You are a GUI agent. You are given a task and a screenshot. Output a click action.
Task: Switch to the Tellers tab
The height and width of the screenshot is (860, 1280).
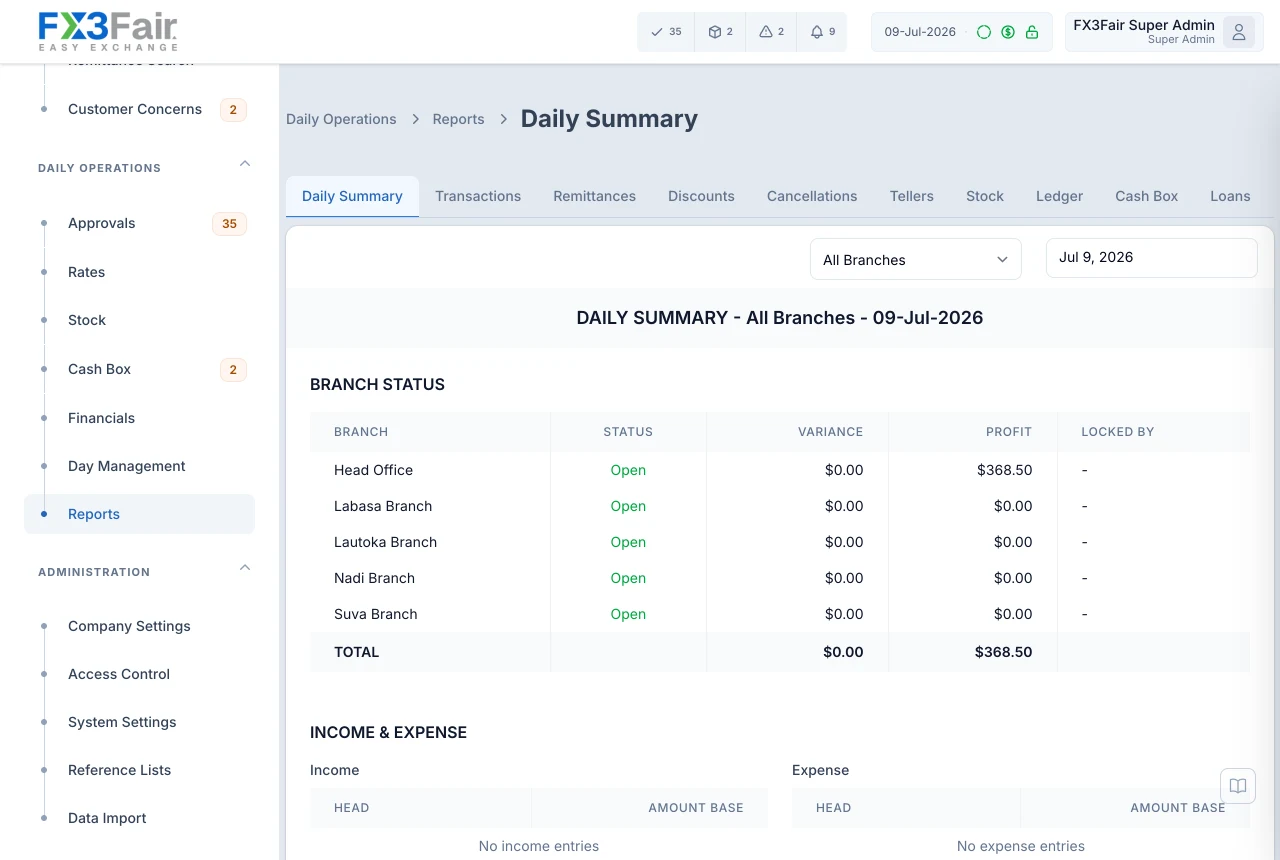912,196
